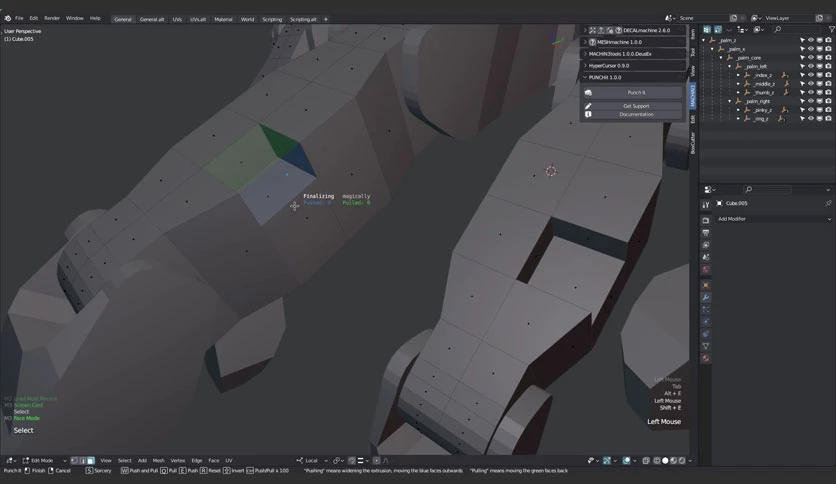The image size is (836, 484).
Task: Open the Object Constraints properties tab
Action: (x=705, y=334)
